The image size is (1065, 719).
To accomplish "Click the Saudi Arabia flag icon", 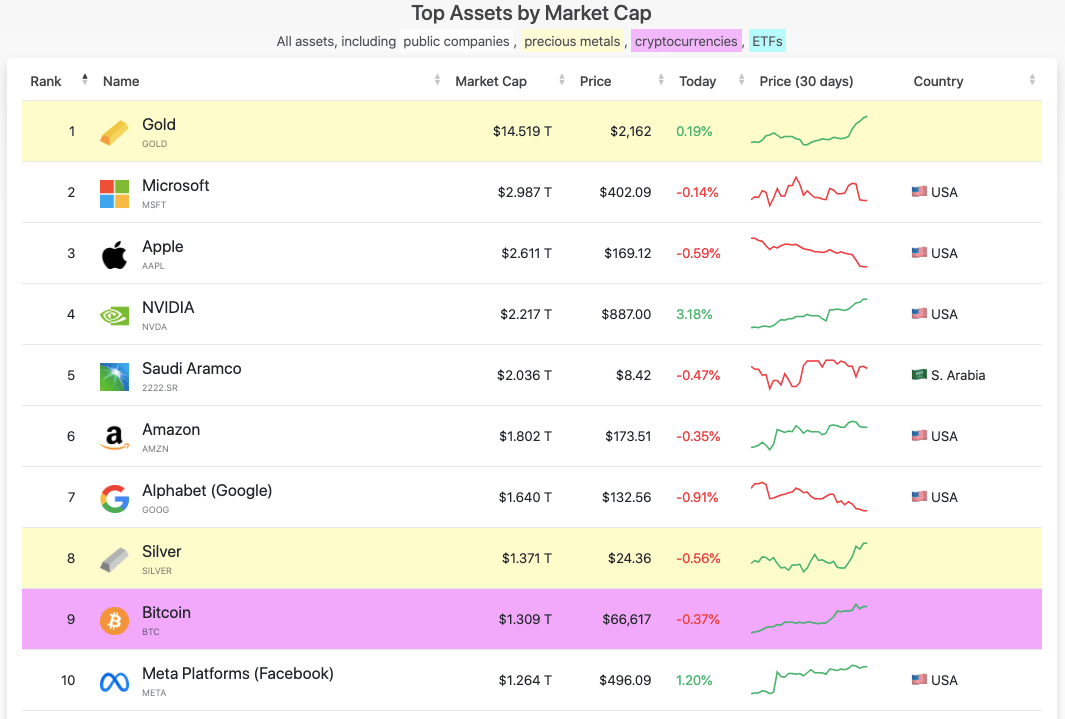I will [919, 375].
